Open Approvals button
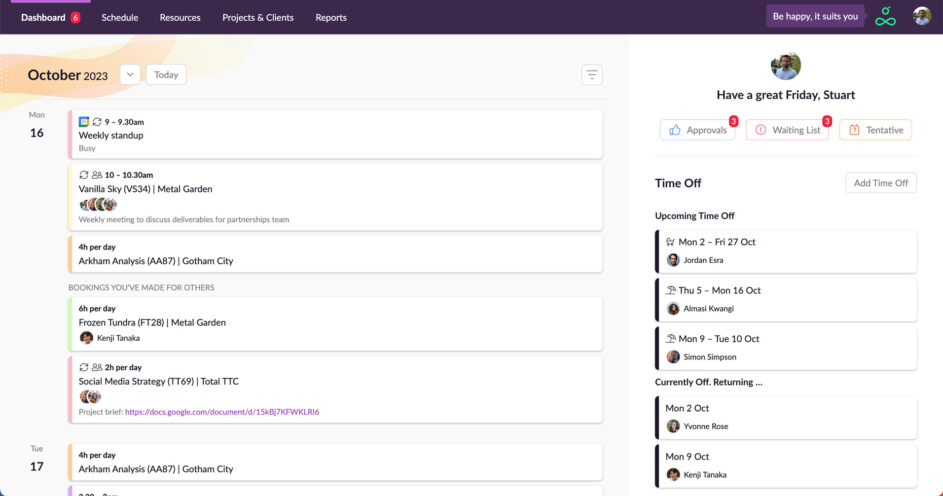The width and height of the screenshot is (943, 496). [x=698, y=130]
